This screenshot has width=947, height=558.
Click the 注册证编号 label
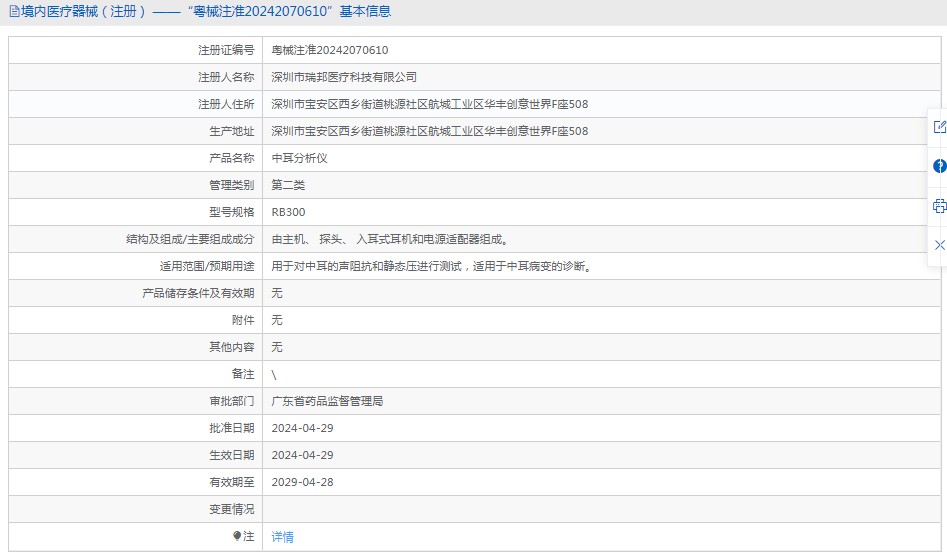[x=226, y=50]
